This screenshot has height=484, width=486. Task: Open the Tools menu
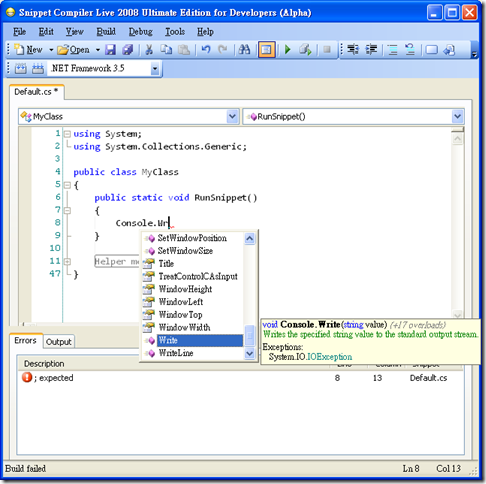point(175,32)
